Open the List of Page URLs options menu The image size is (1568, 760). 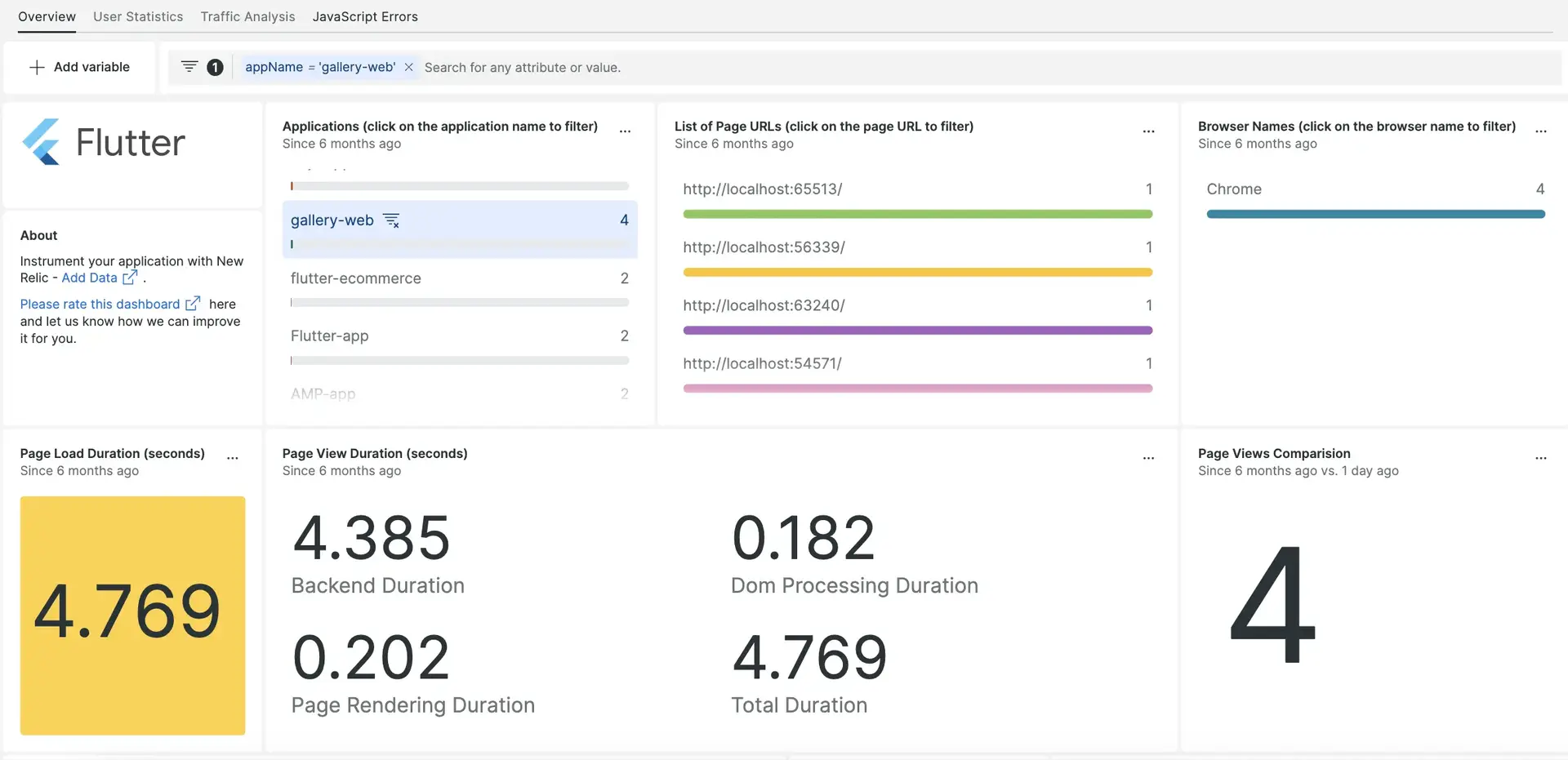(1148, 131)
